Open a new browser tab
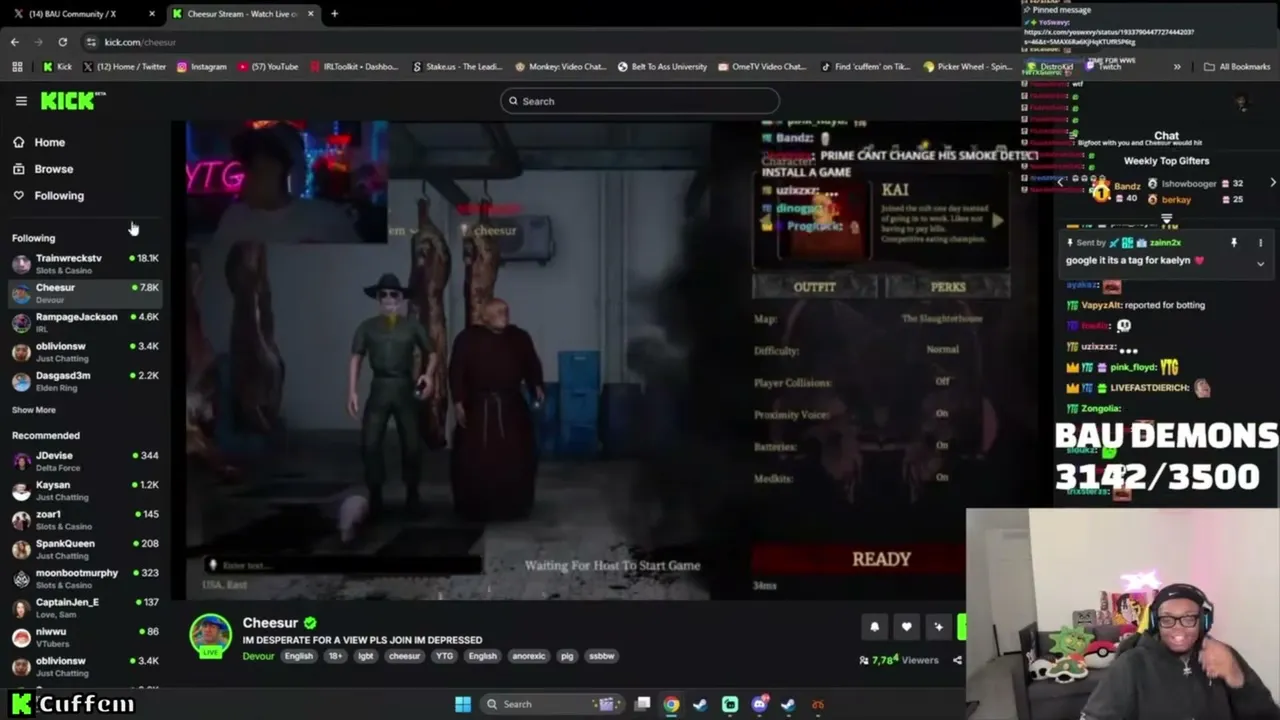The image size is (1280, 720). [x=334, y=14]
